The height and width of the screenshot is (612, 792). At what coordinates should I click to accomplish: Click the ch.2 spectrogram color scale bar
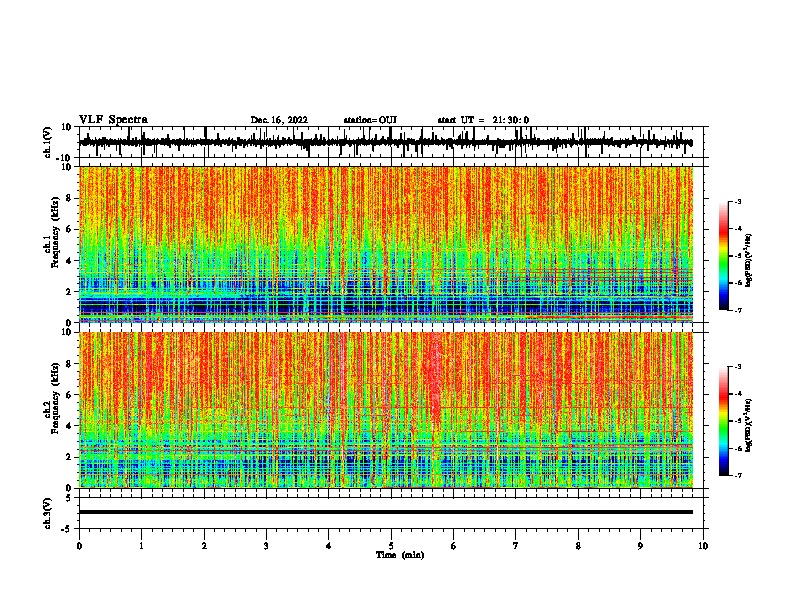724,421
